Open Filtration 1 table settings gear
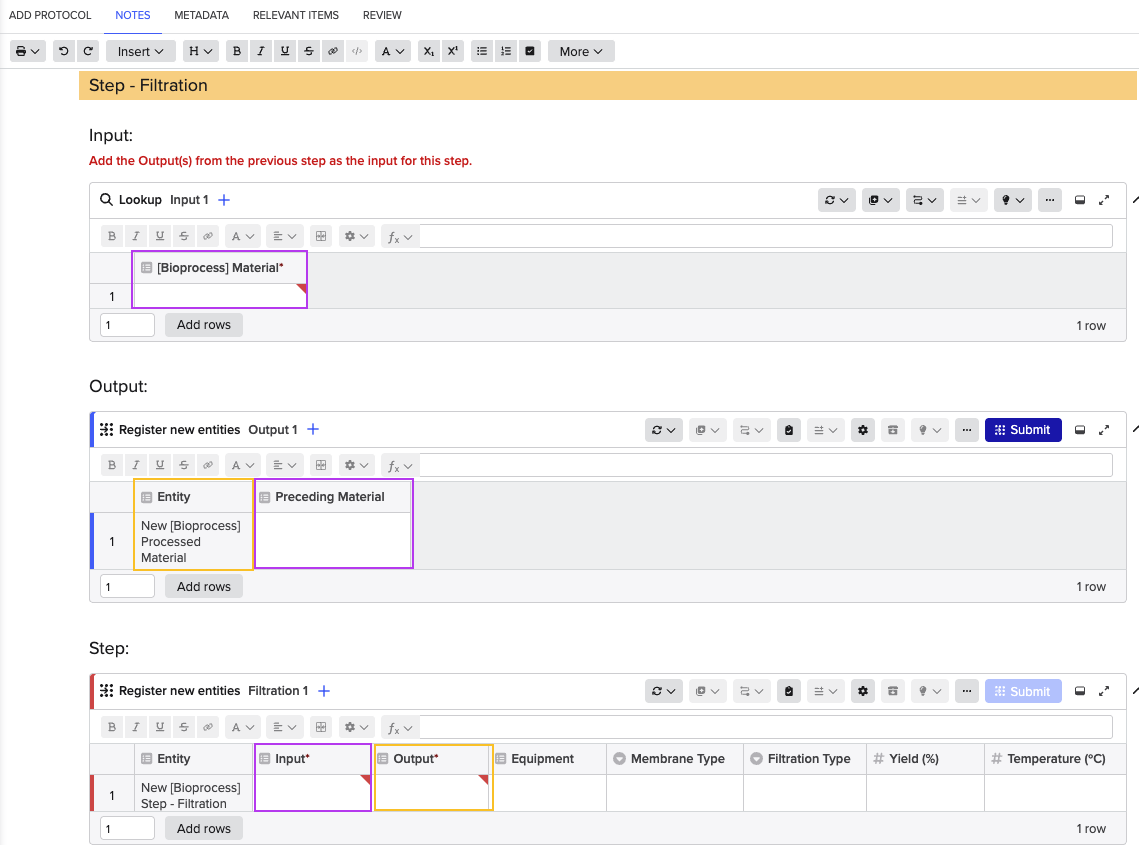1139x845 pixels. (862, 691)
